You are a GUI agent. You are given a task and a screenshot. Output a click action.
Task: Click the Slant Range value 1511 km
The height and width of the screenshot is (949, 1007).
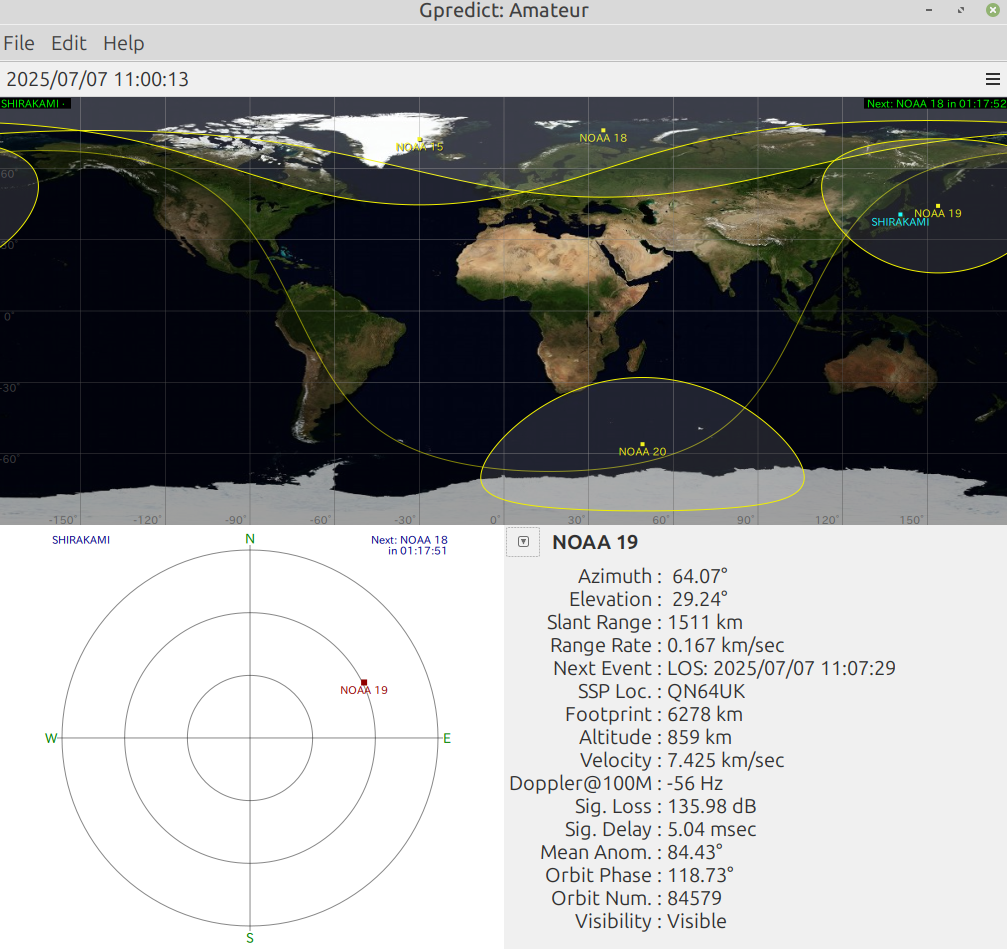705,622
